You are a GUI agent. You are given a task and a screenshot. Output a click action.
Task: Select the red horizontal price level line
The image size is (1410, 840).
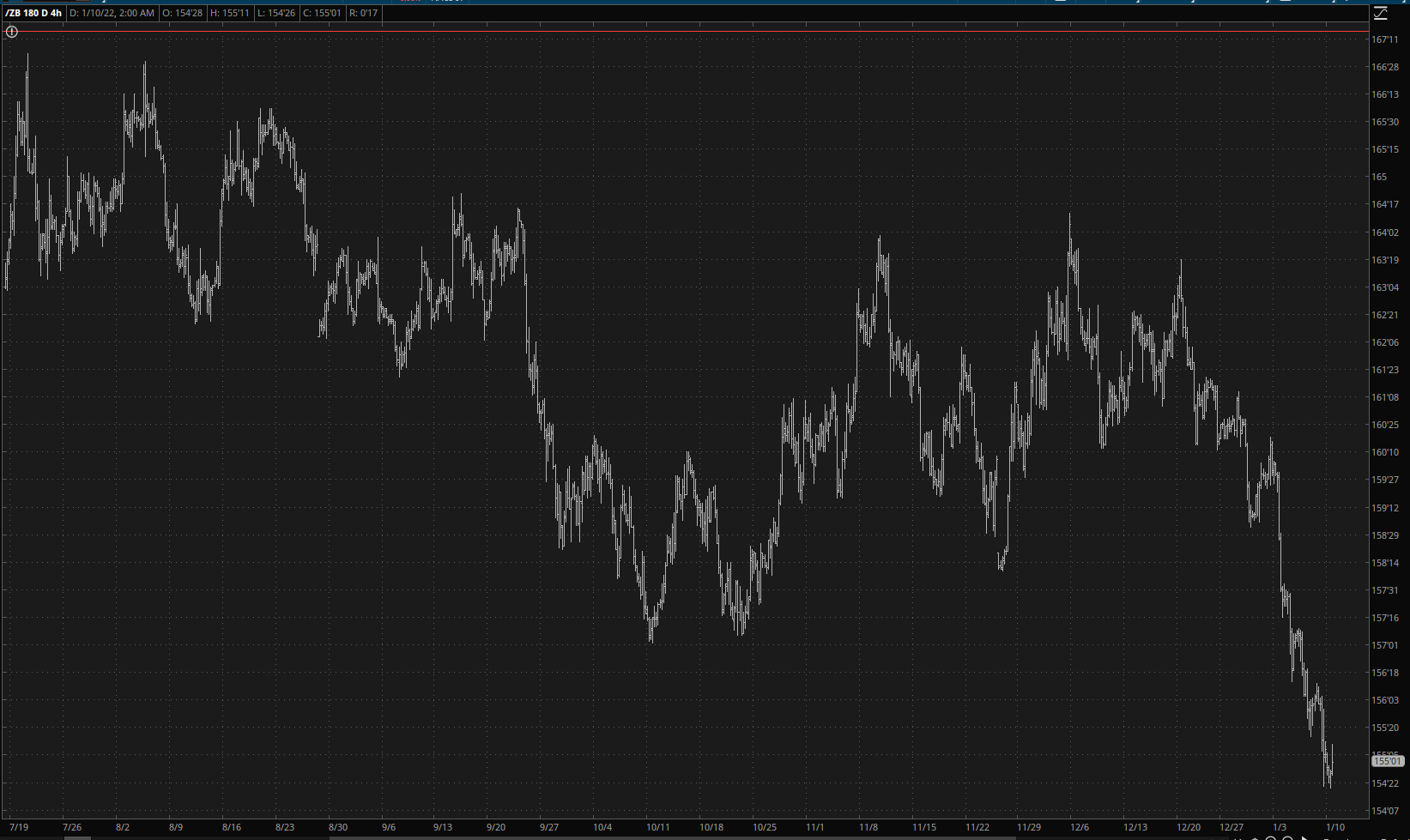[x=687, y=32]
